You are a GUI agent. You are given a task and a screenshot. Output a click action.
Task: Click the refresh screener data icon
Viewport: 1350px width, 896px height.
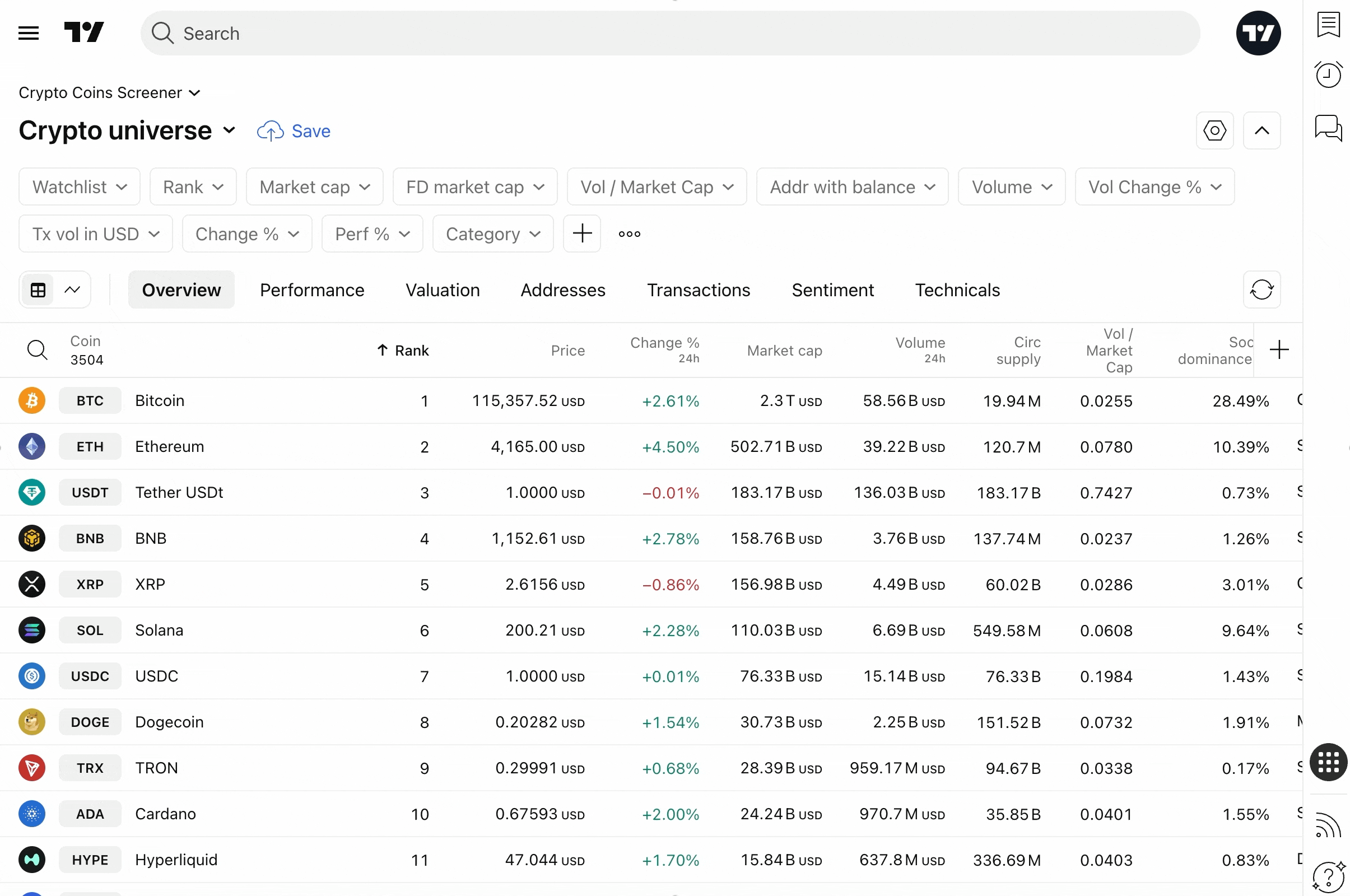point(1261,290)
